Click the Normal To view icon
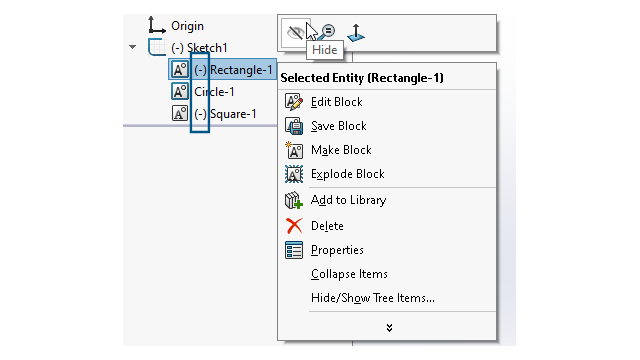 pos(356,33)
